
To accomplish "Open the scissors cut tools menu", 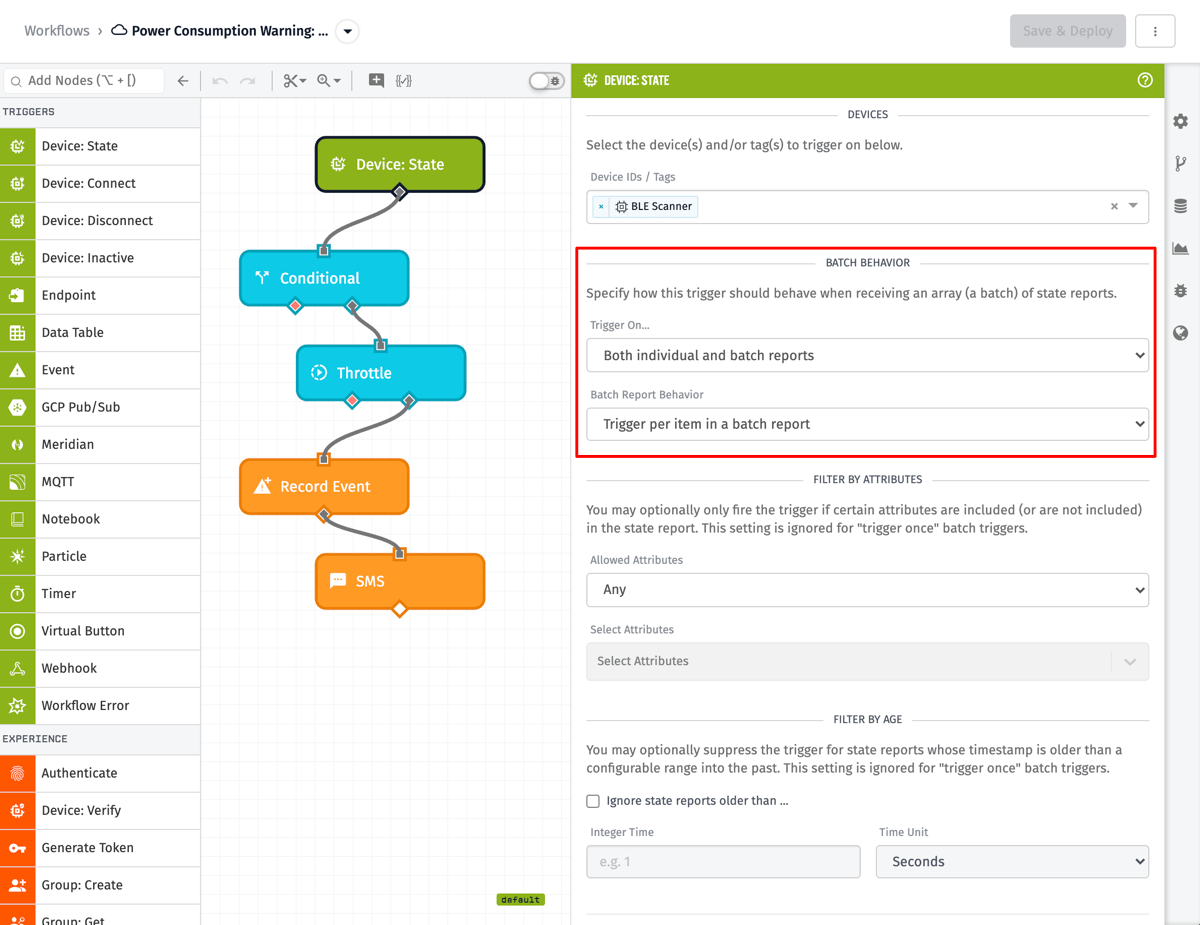I will [294, 81].
